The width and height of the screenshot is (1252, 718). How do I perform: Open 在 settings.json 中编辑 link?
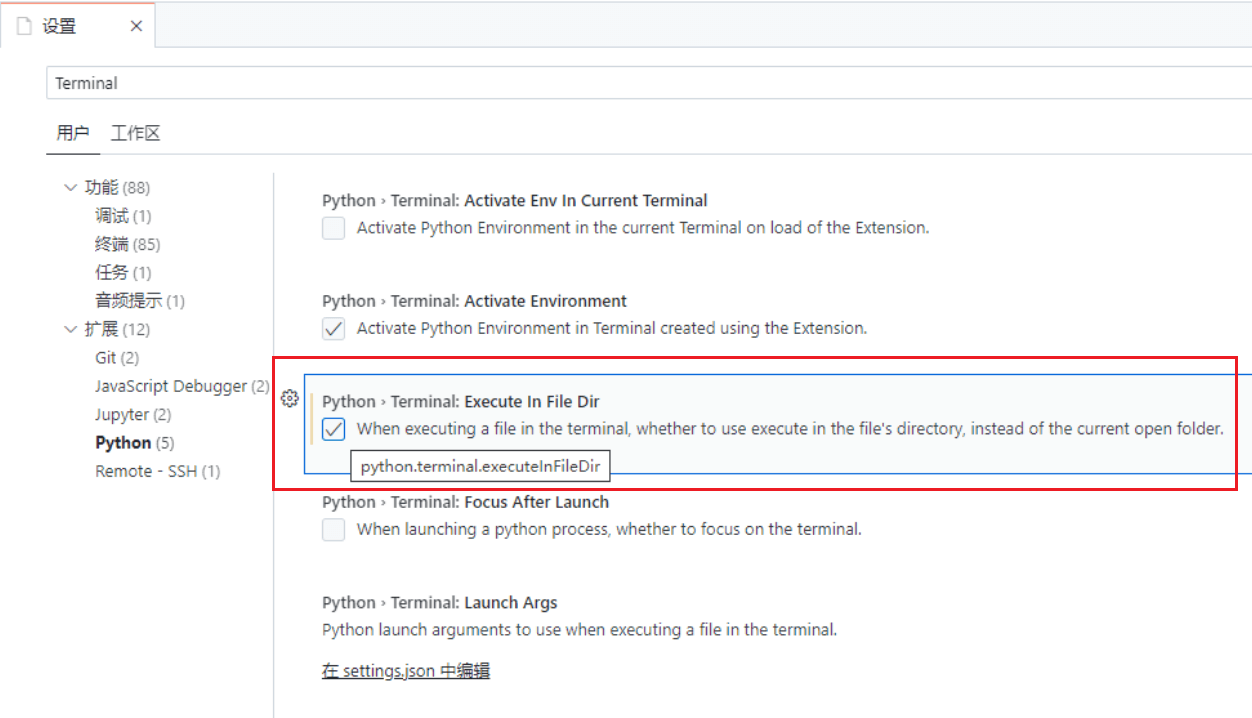point(406,671)
